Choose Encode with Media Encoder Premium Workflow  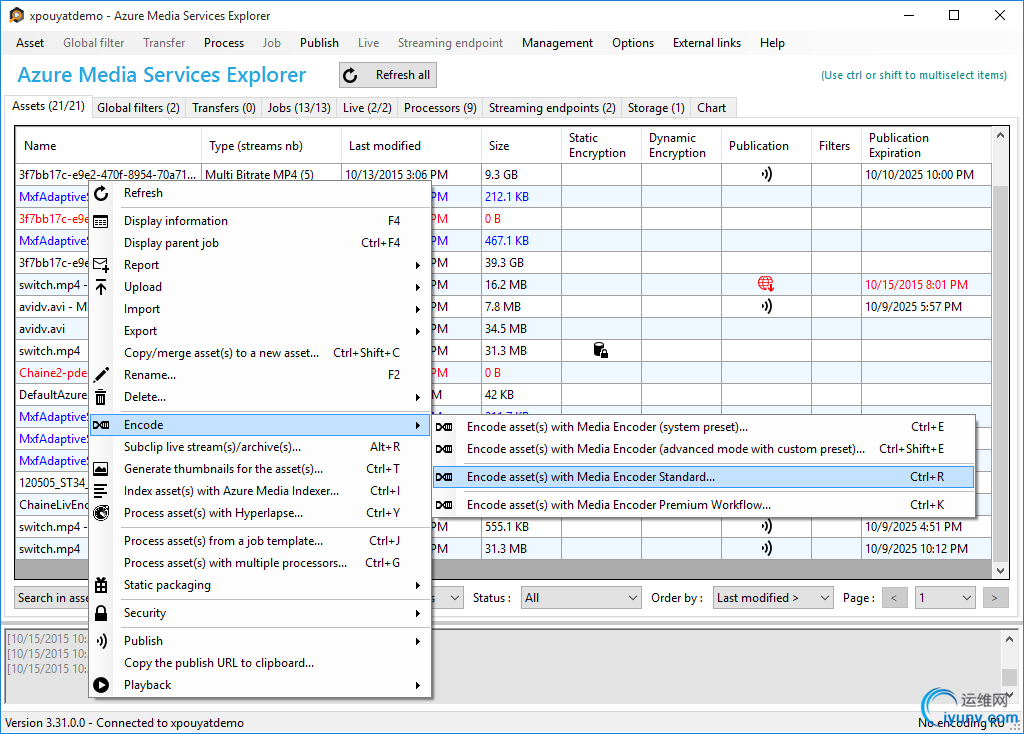703,505
